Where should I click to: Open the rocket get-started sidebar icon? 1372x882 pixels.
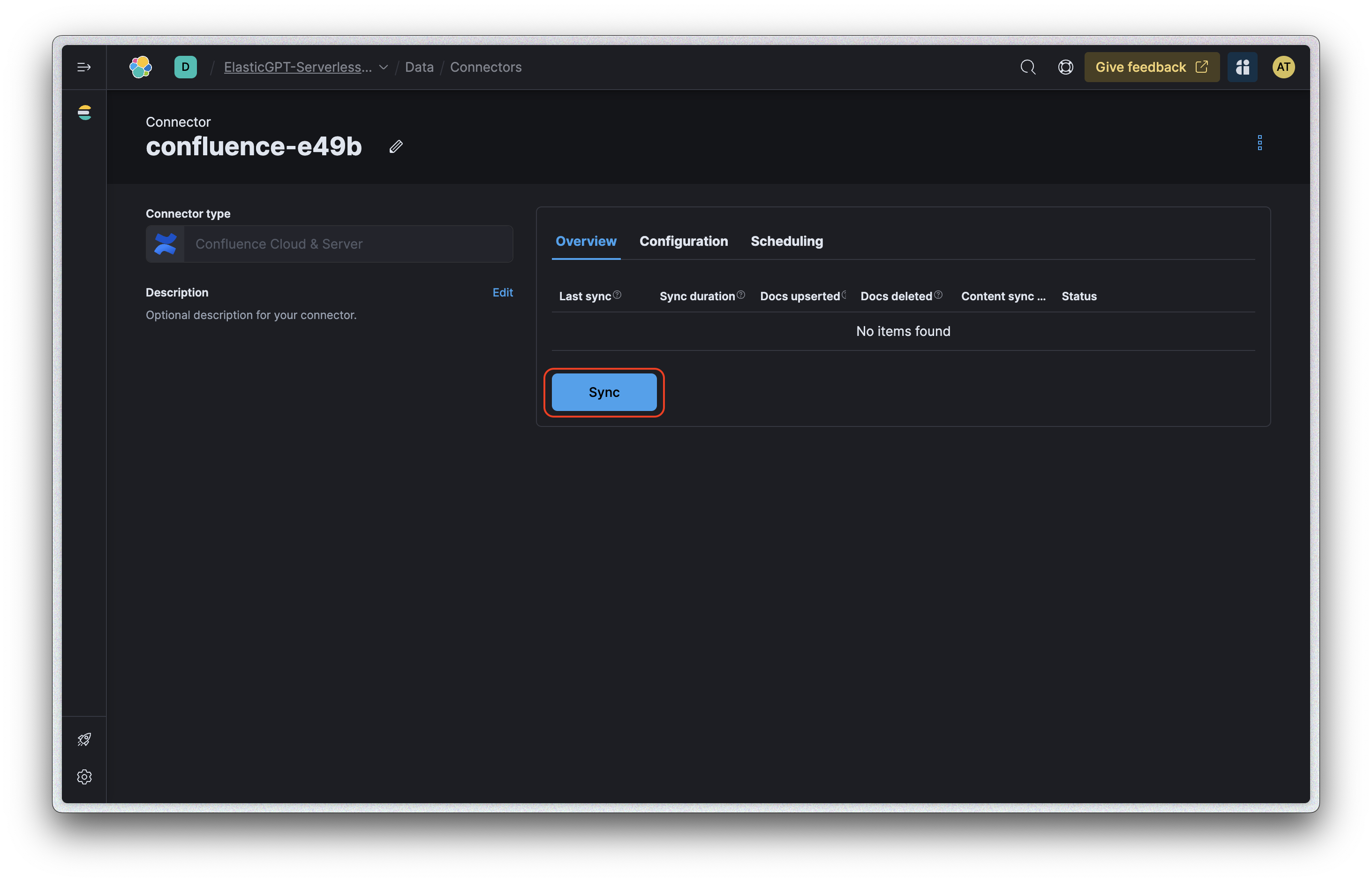point(84,739)
